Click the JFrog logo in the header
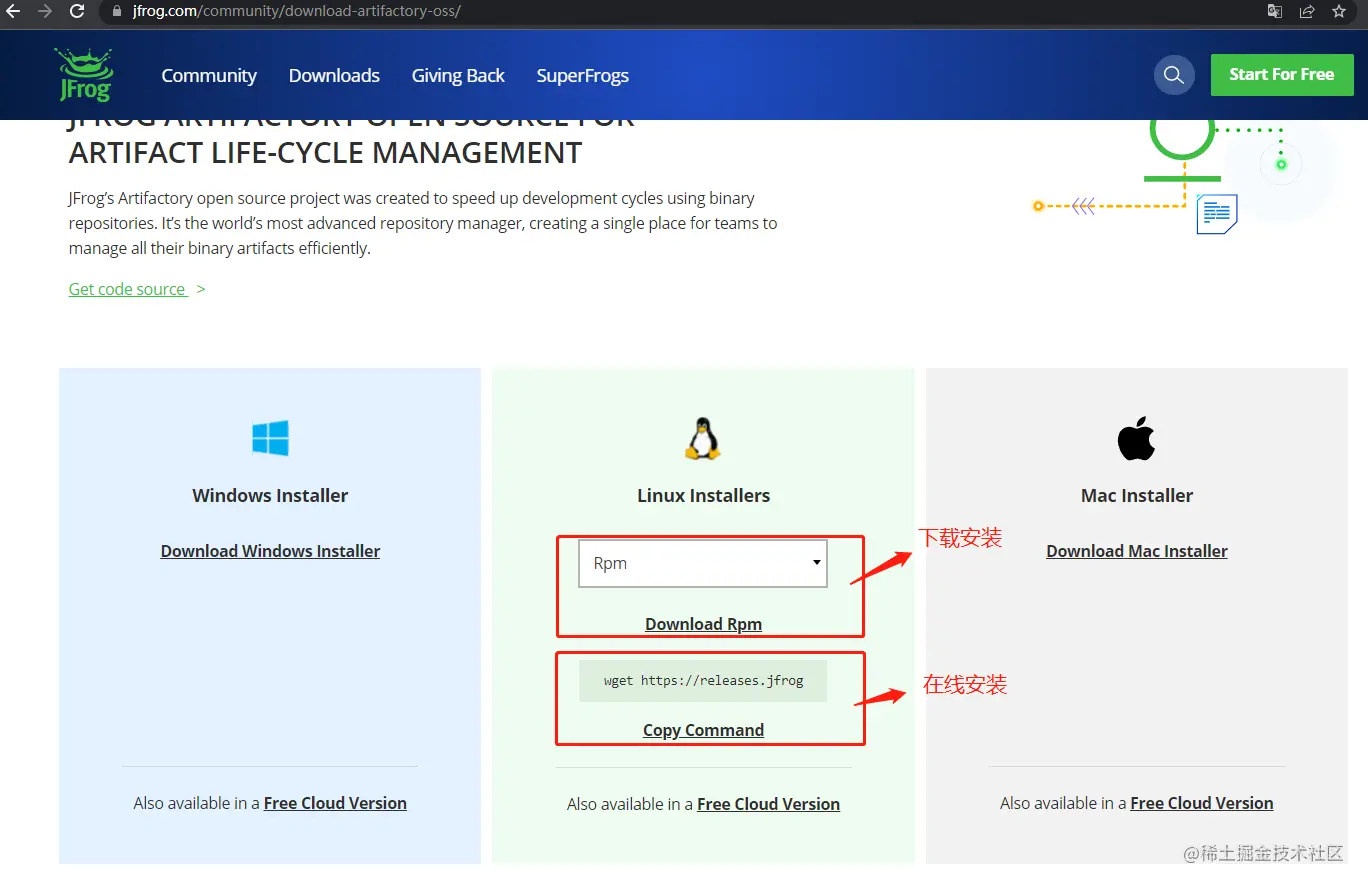This screenshot has width=1368, height=888. tap(84, 75)
